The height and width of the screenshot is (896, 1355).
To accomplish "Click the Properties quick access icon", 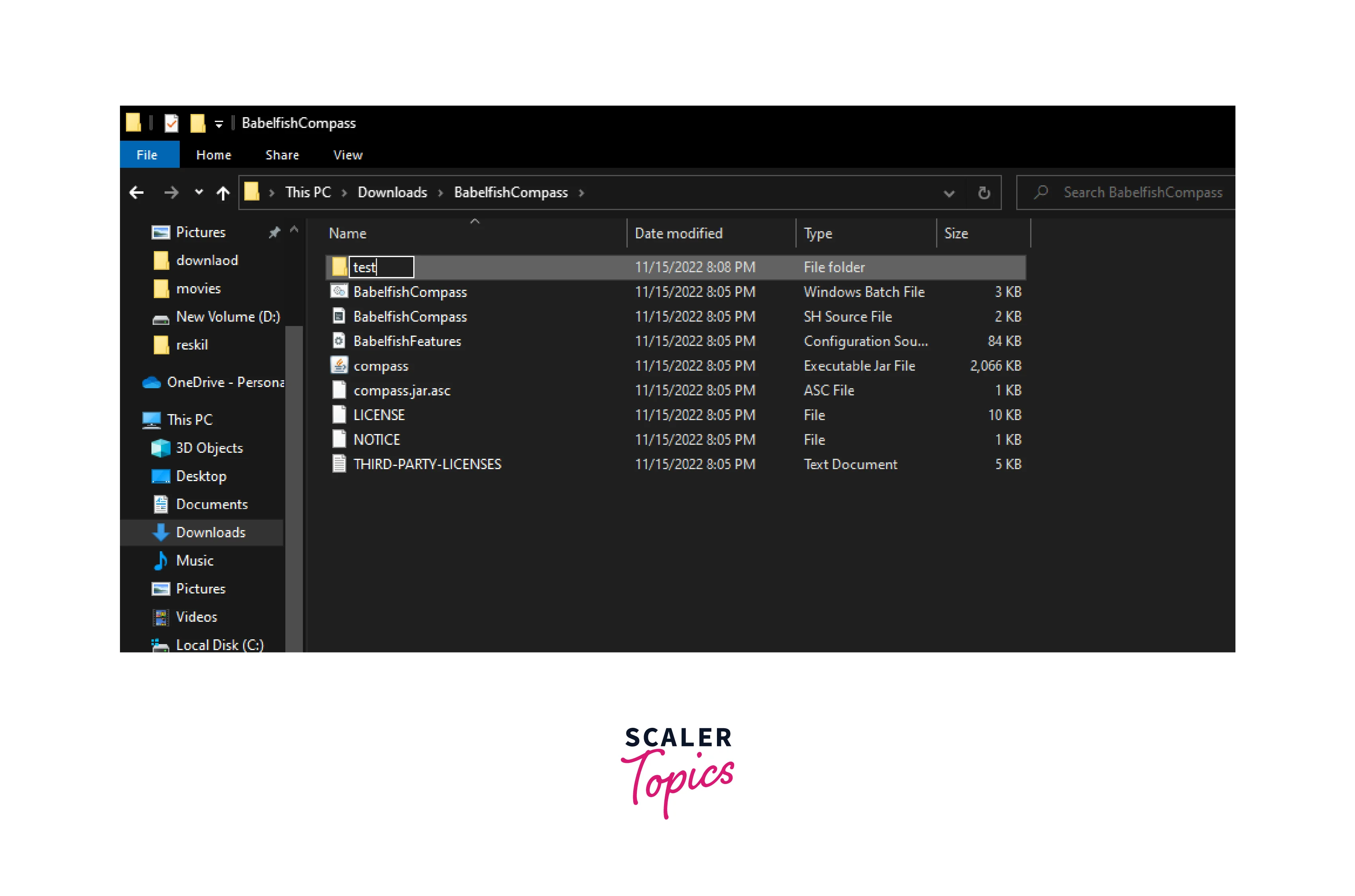I will pos(171,123).
